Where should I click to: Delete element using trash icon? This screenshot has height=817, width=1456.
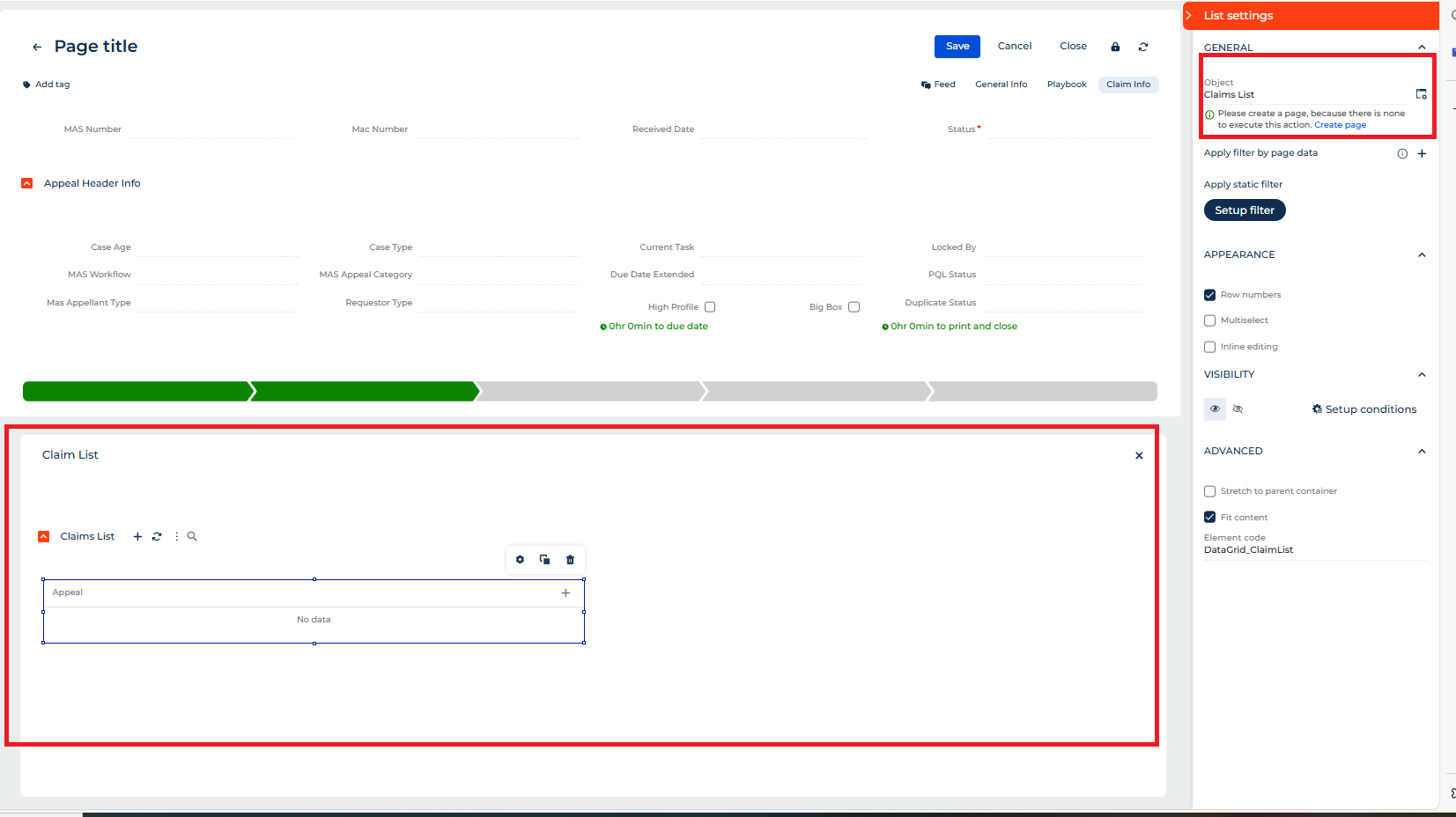(570, 560)
